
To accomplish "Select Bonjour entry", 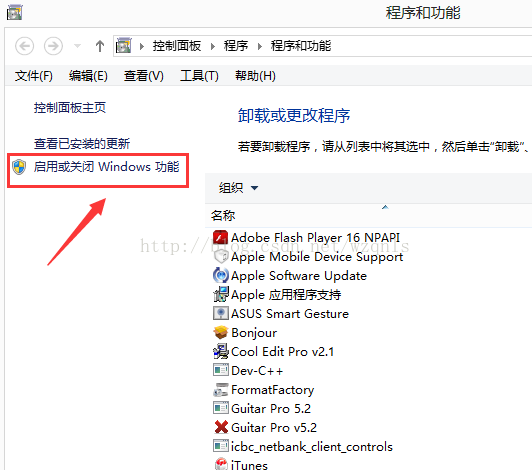I will [254, 333].
